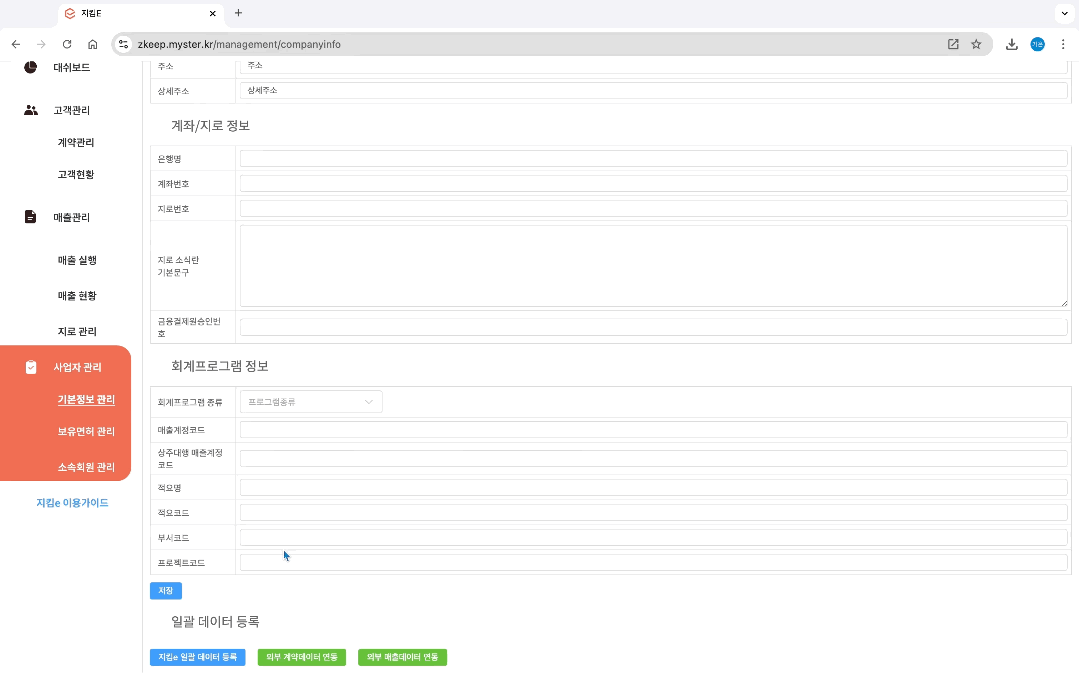The height and width of the screenshot is (673, 1080).
Task: Click the 금융결제원승인번호 input field
Action: coord(654,327)
